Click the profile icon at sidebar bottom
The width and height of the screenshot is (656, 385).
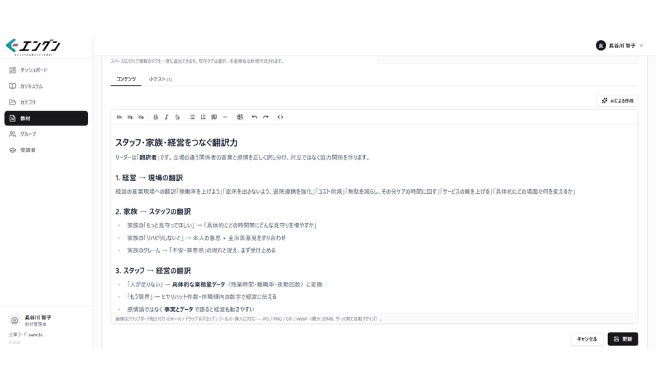click(x=14, y=321)
